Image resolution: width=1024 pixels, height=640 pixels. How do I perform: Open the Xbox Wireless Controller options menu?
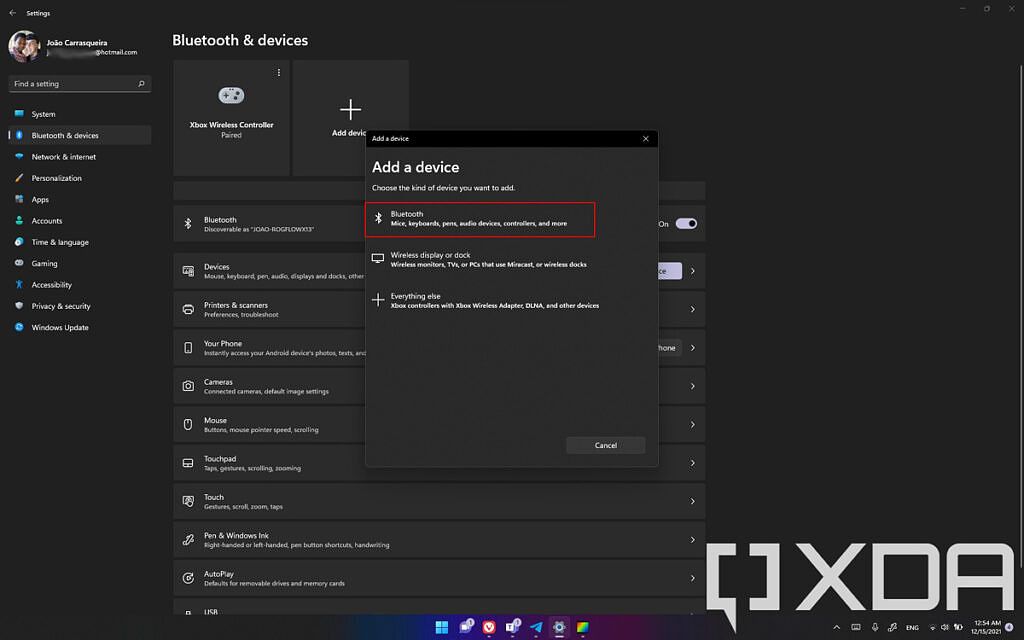tap(277, 73)
